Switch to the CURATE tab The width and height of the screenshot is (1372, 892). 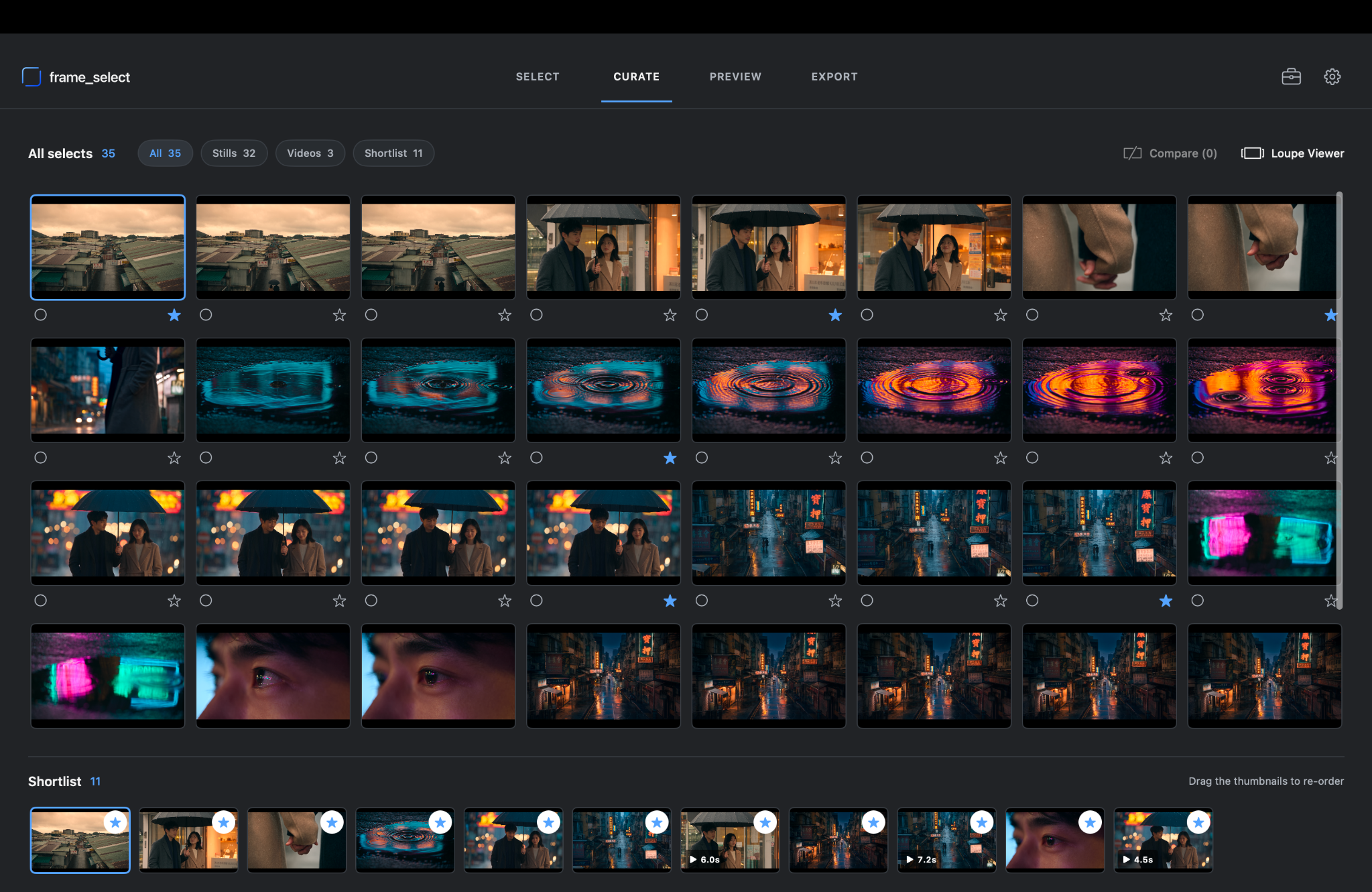[637, 77]
